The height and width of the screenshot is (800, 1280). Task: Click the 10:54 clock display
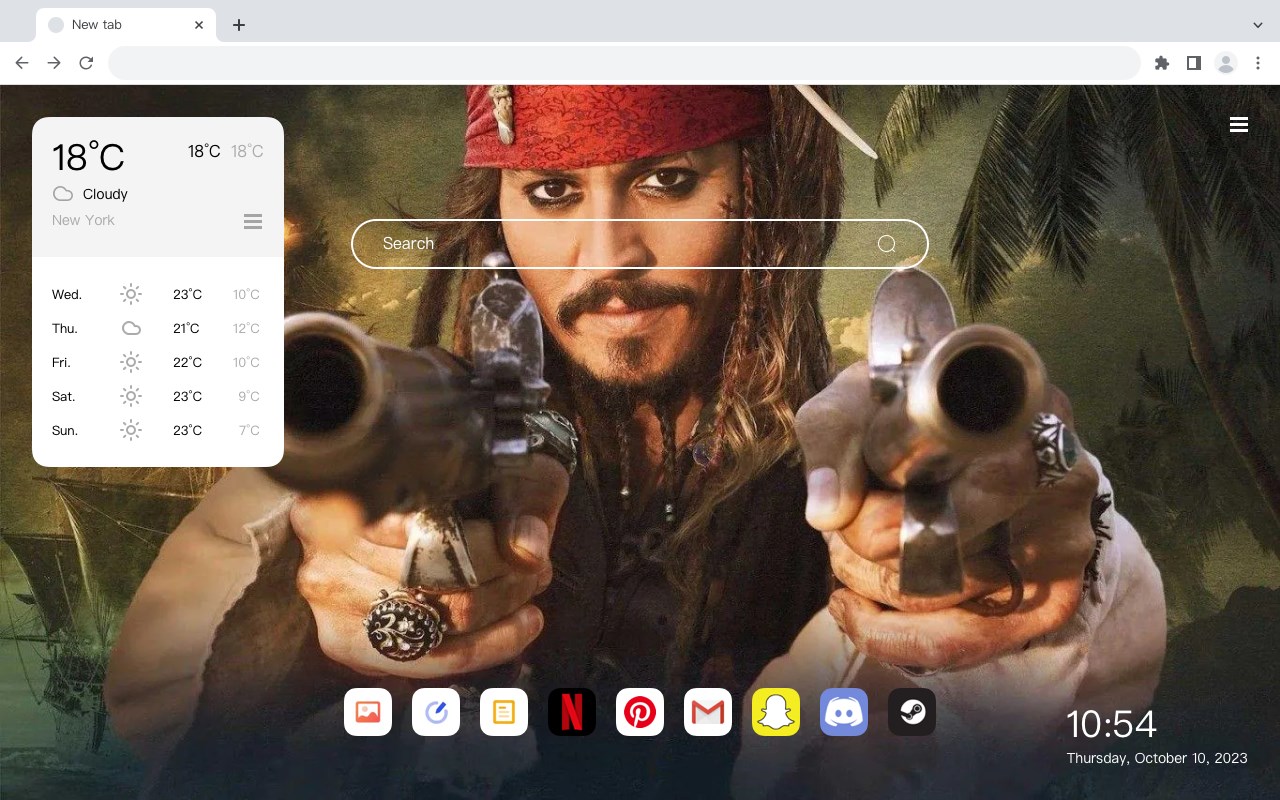click(x=1111, y=724)
